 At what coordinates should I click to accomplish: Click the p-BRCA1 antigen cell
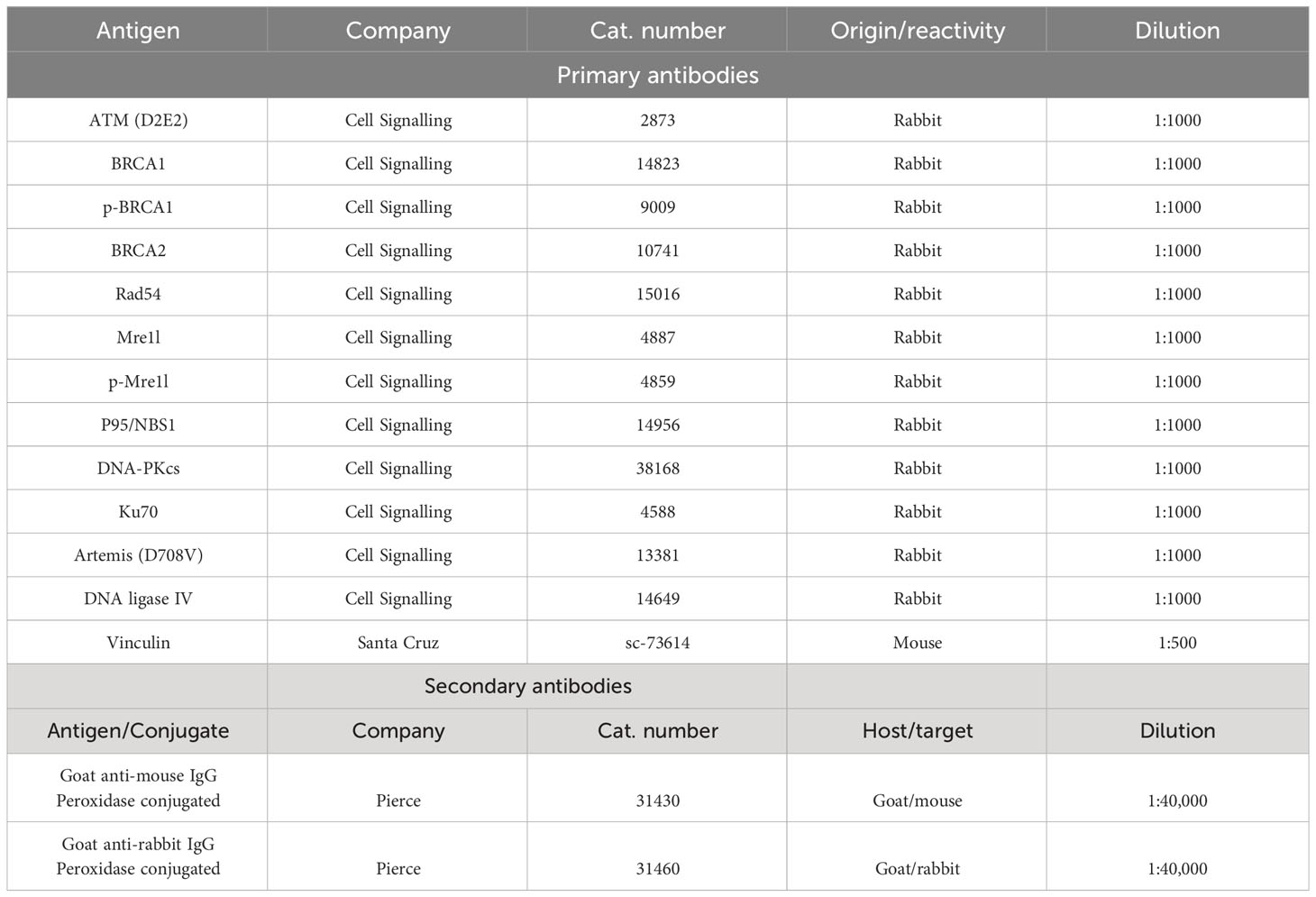pyautogui.click(x=138, y=206)
